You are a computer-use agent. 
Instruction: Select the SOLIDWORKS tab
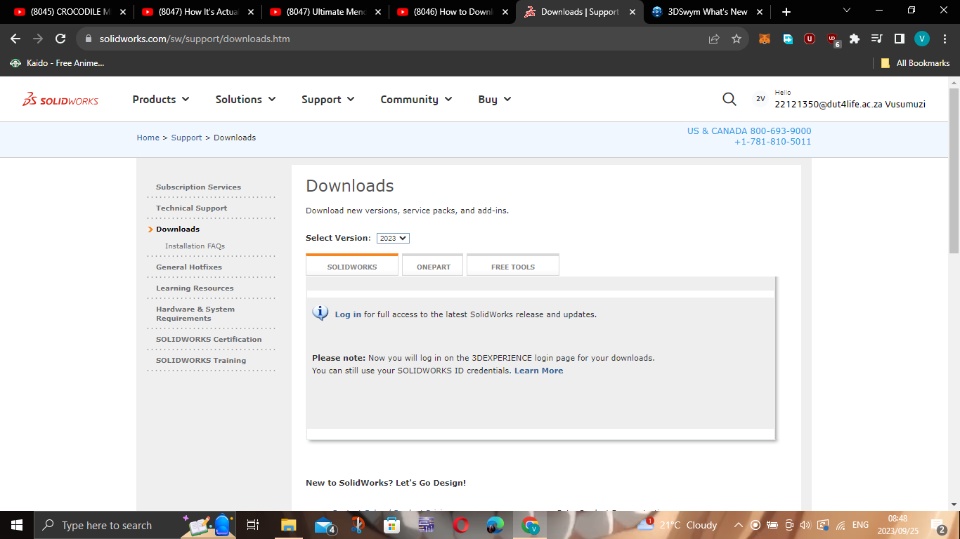tap(352, 266)
